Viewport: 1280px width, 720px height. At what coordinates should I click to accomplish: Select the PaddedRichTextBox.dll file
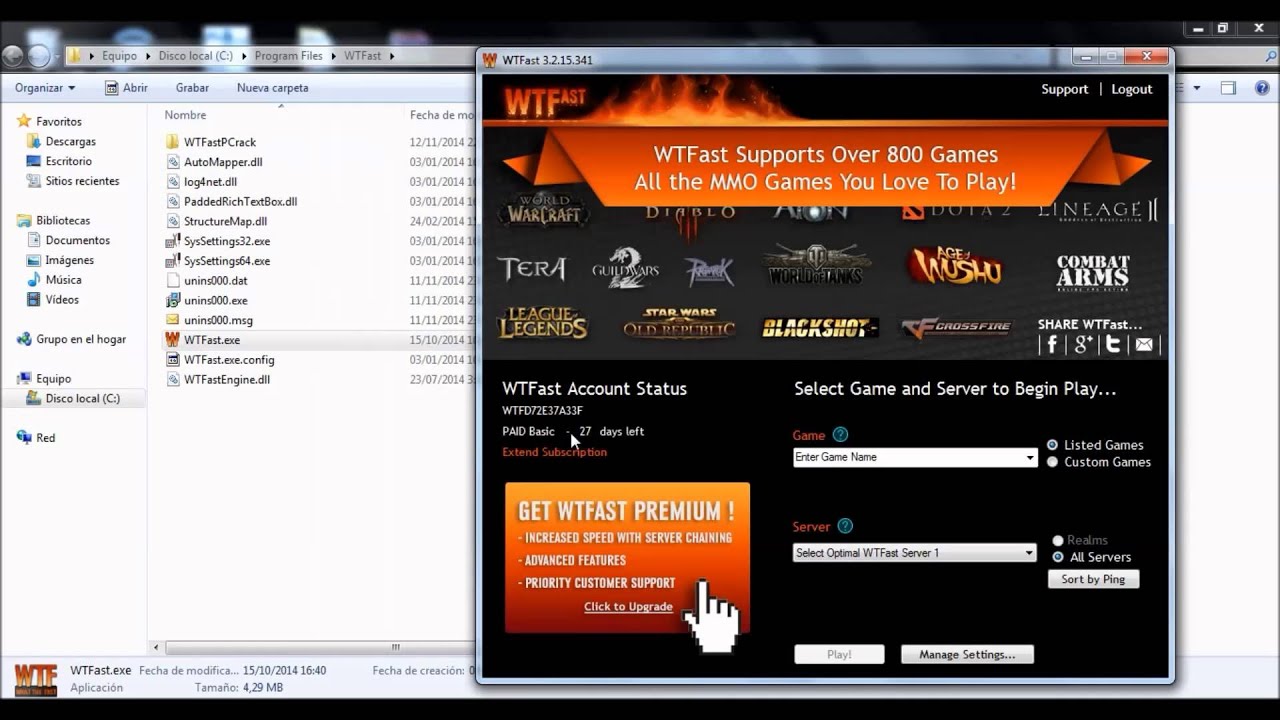click(240, 201)
